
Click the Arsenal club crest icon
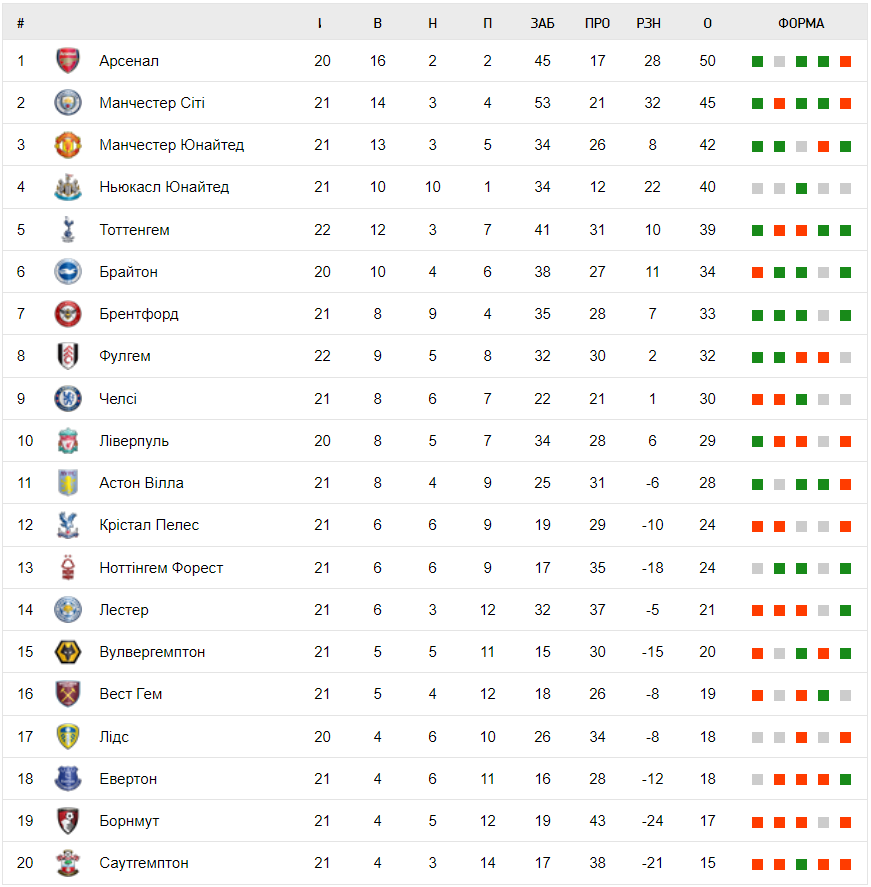click(67, 61)
